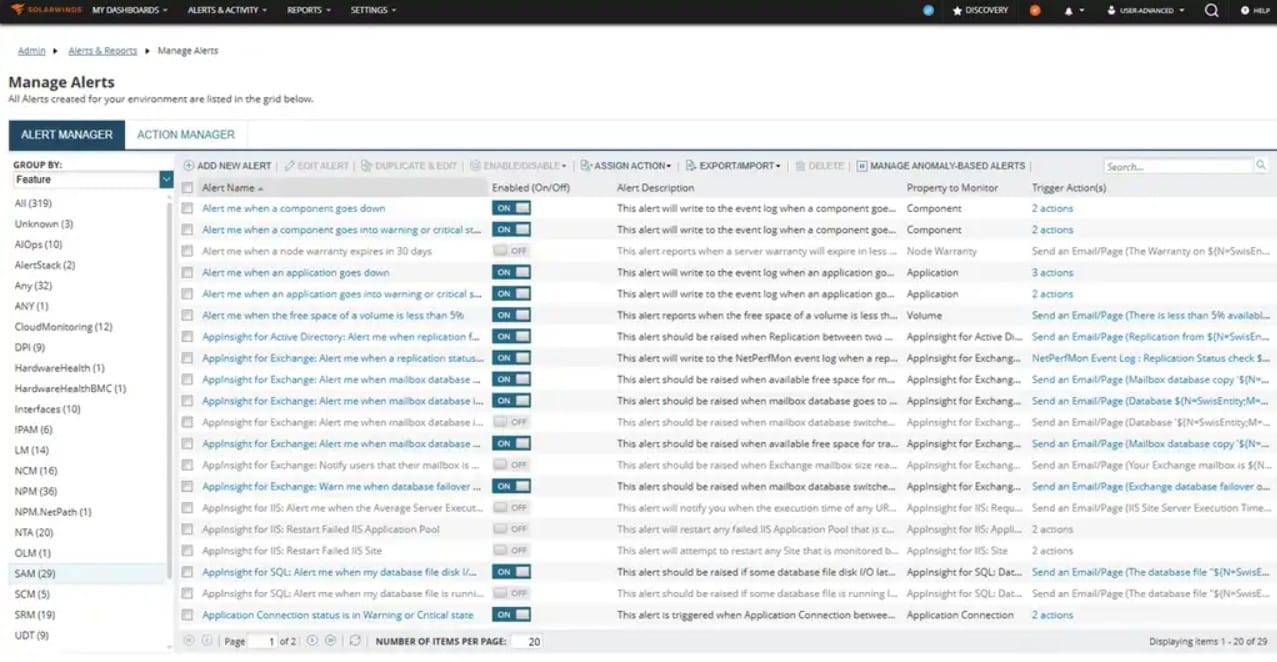The height and width of the screenshot is (662, 1277).
Task: Go to previous page of alerts
Action: [207, 640]
